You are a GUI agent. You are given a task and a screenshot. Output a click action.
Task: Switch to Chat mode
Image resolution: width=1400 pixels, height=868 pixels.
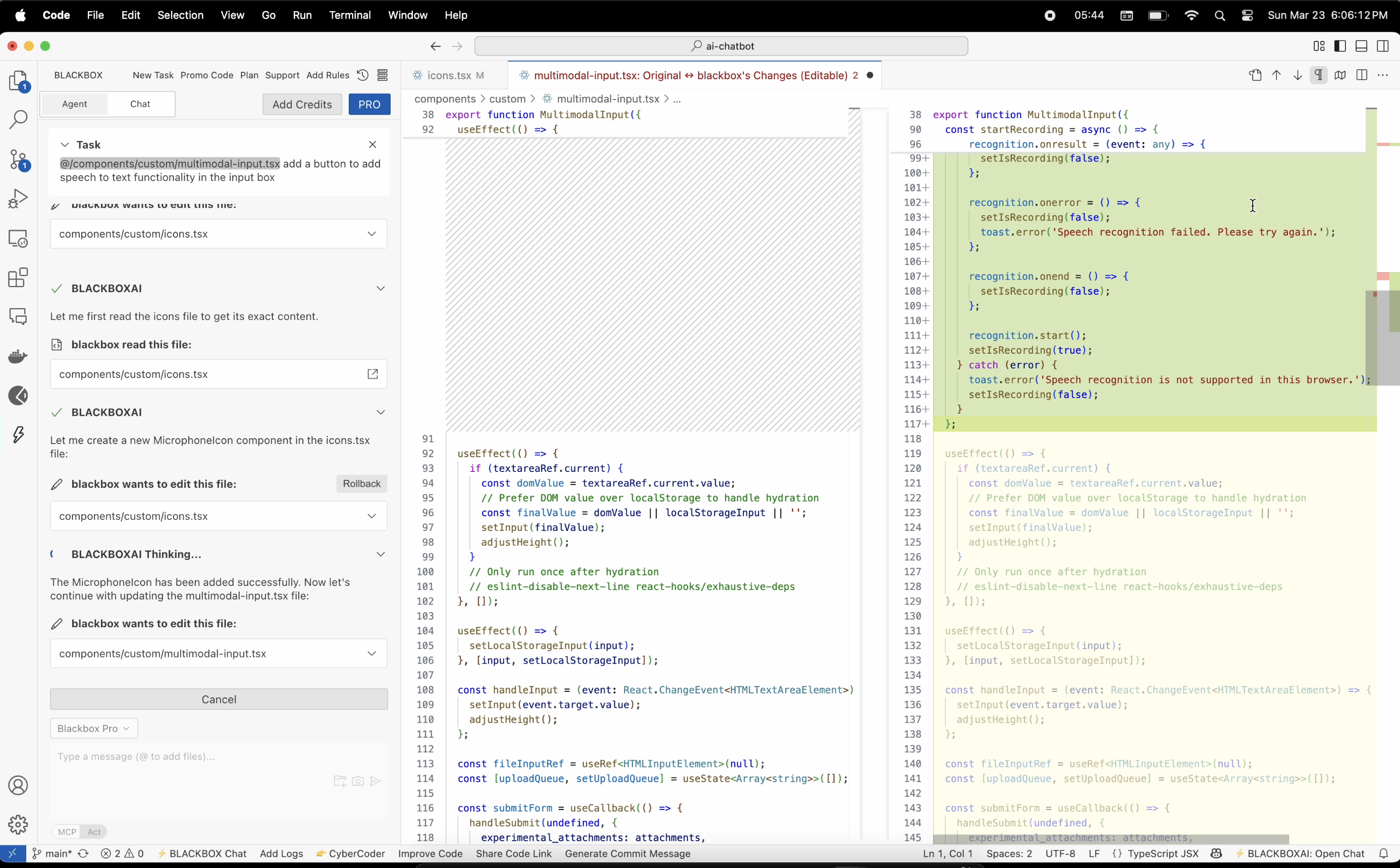click(140, 104)
